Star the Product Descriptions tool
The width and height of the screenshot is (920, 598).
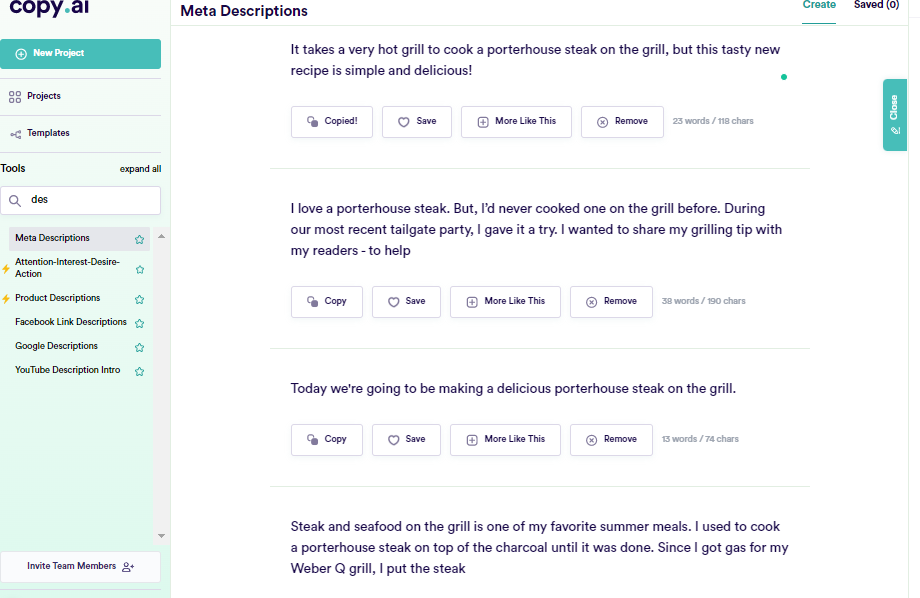pyautogui.click(x=140, y=299)
